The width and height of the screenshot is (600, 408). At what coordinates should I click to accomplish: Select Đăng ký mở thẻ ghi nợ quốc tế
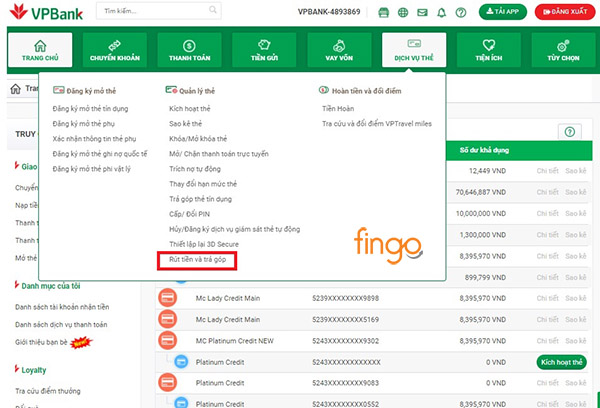point(100,154)
